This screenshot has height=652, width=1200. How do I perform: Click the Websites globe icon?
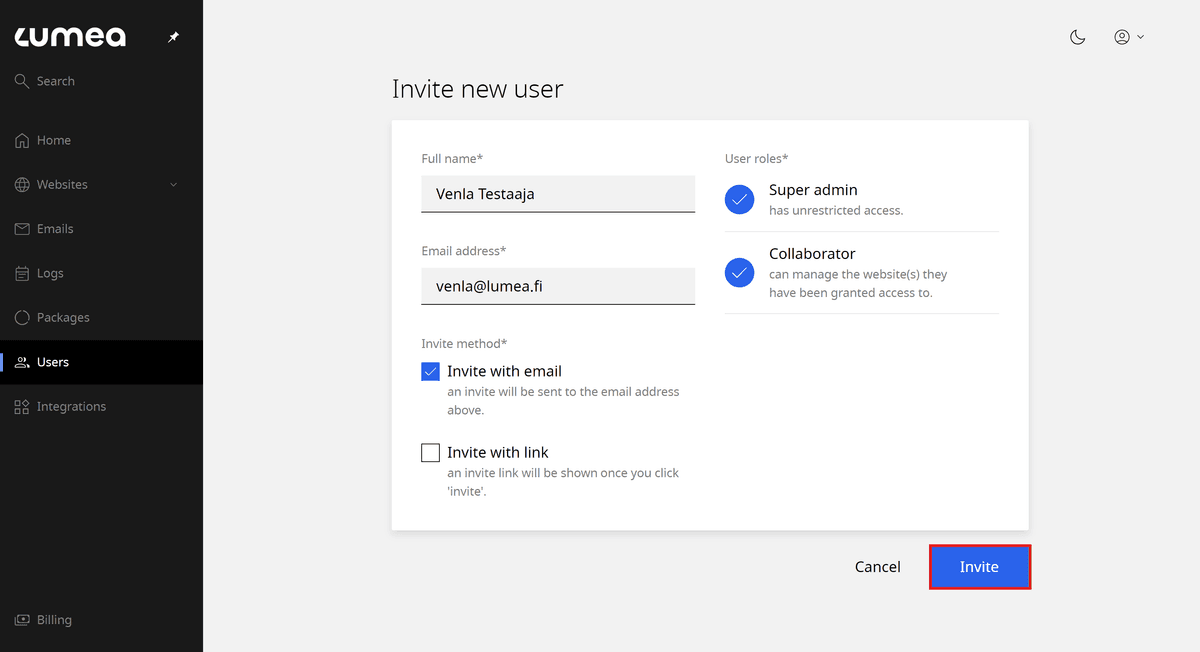click(x=22, y=185)
